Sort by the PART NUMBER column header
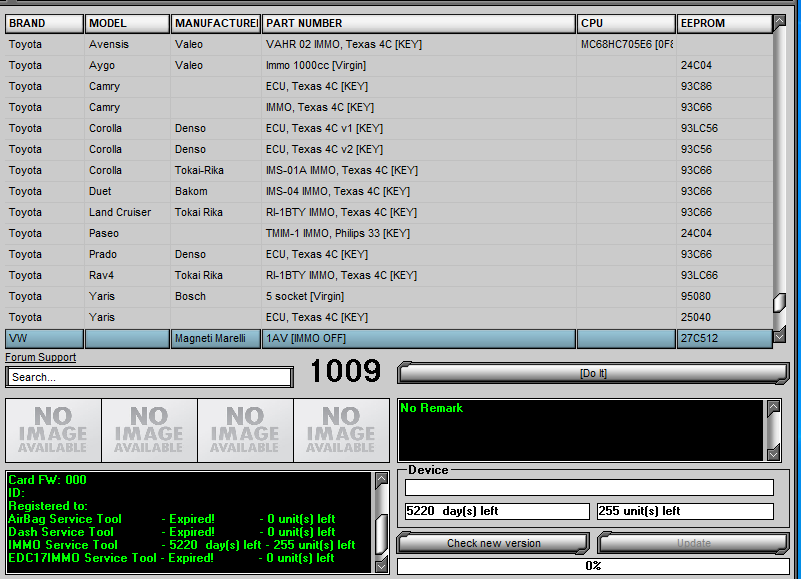This screenshot has height=579, width=801. 418,23
